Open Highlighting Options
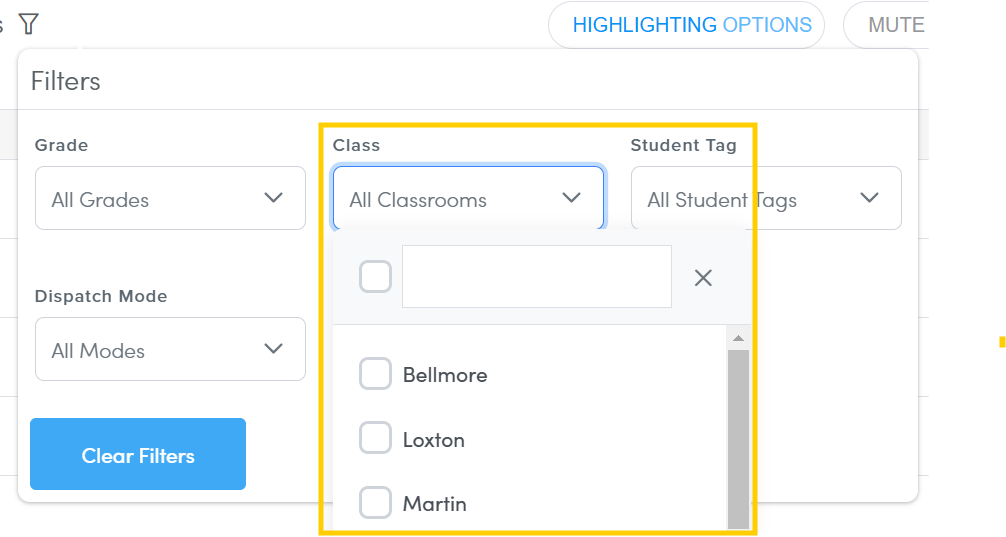 (686, 25)
